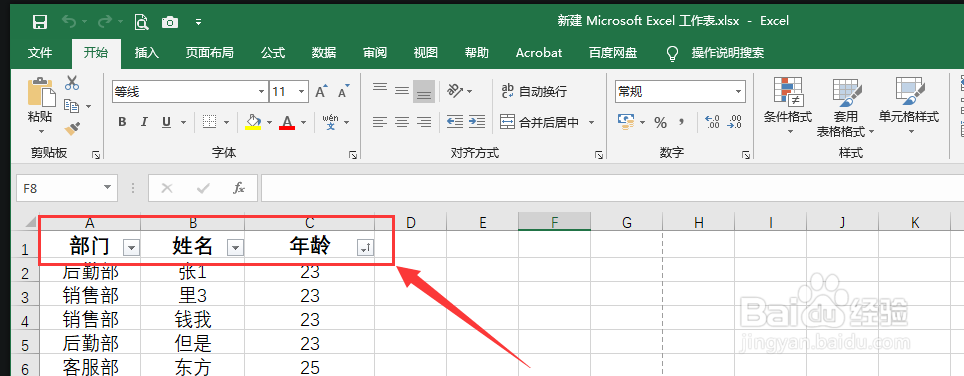Open the 字体 group dialog launcher
Viewport: 964px width, 376px height.
[x=354, y=155]
